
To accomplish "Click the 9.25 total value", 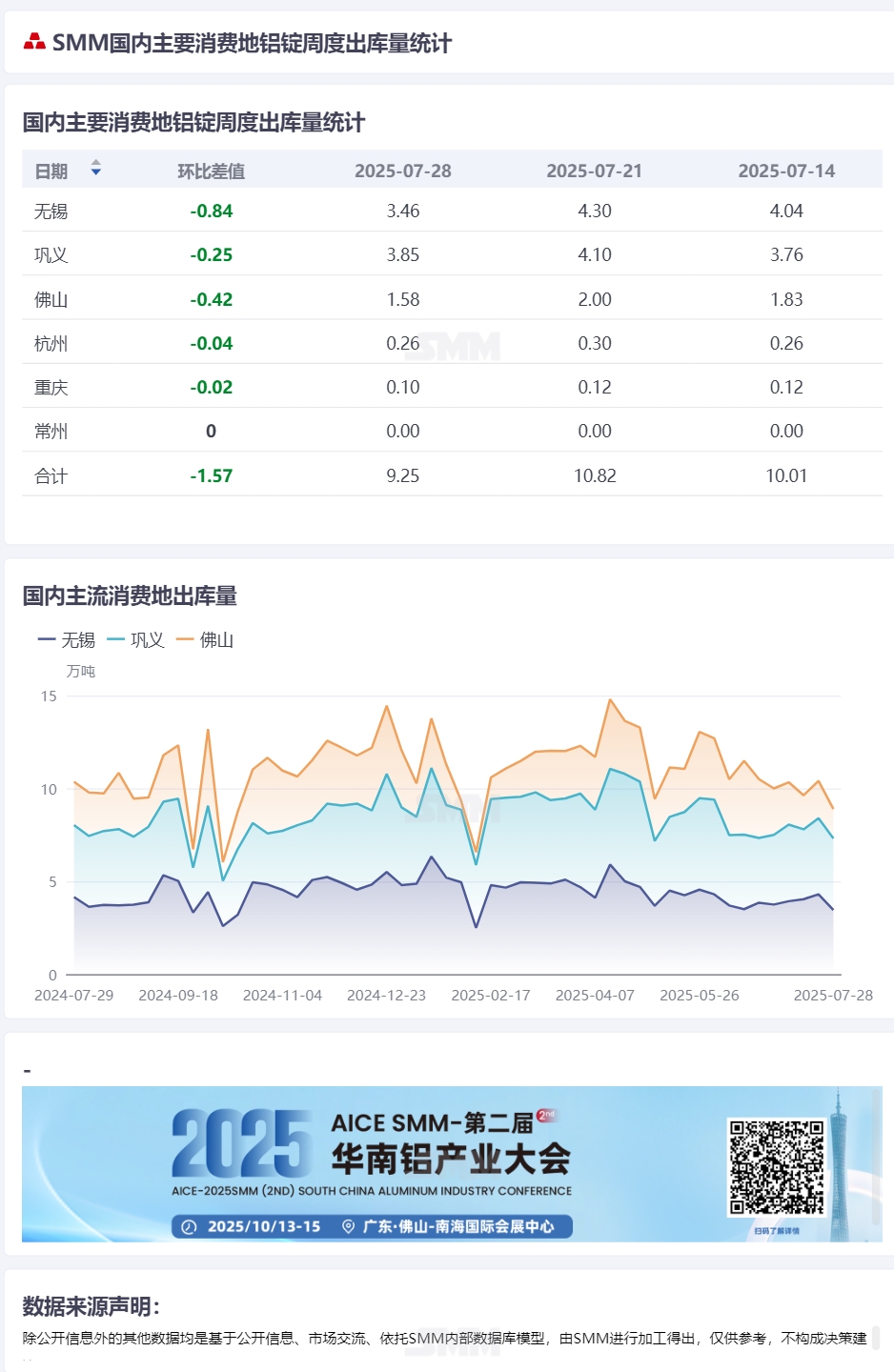I will [x=403, y=476].
